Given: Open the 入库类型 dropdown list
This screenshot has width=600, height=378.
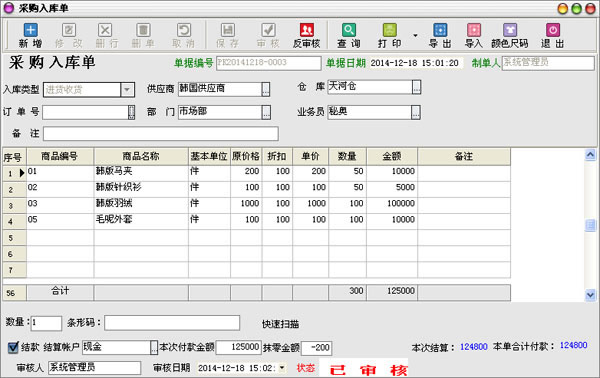Looking at the screenshot, I should 127,90.
